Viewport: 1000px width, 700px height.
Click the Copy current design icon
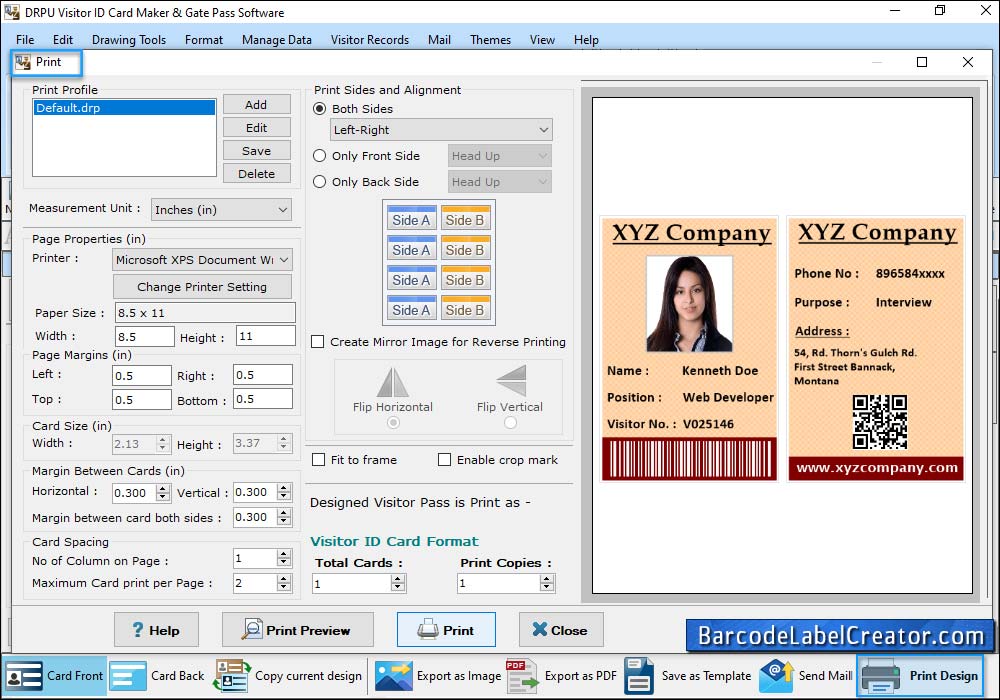[232, 676]
